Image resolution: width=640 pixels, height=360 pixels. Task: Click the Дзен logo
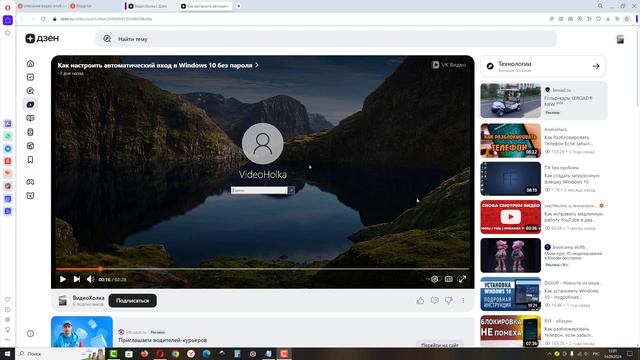point(42,38)
